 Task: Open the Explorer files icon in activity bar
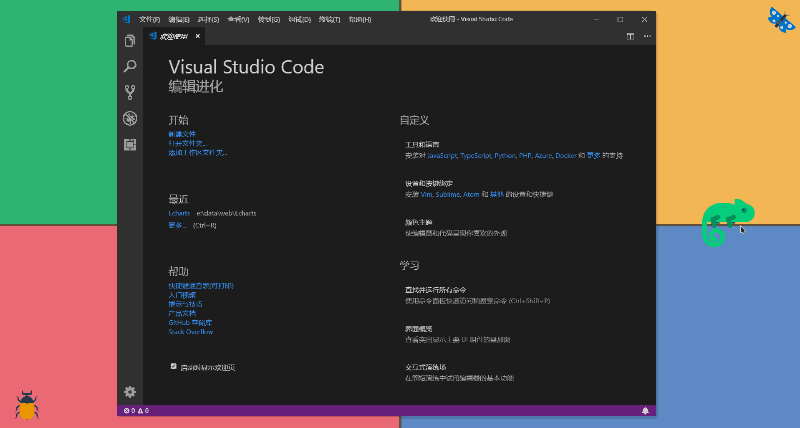point(130,41)
